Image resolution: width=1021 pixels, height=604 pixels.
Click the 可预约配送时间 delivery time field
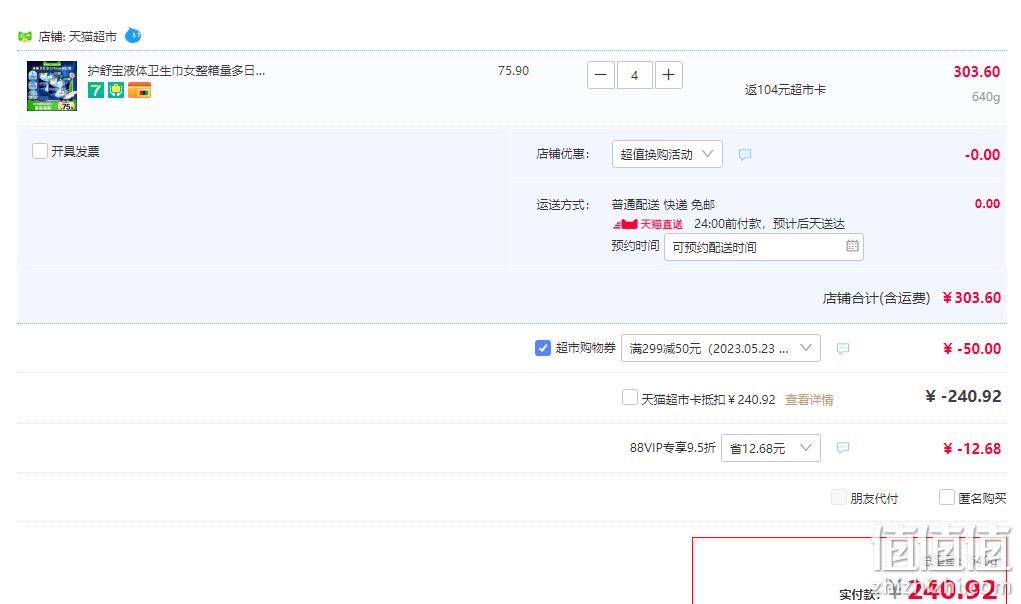[764, 247]
